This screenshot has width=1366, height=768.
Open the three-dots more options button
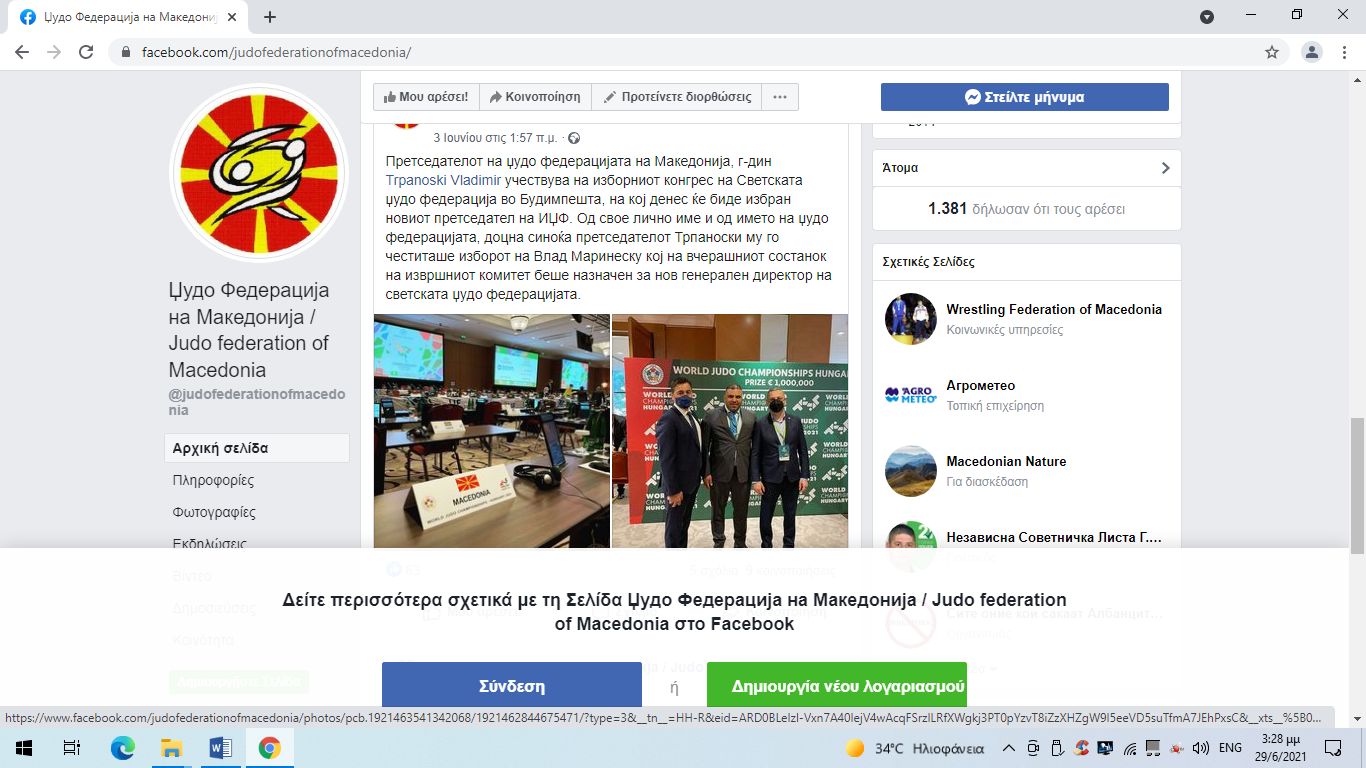pos(780,97)
